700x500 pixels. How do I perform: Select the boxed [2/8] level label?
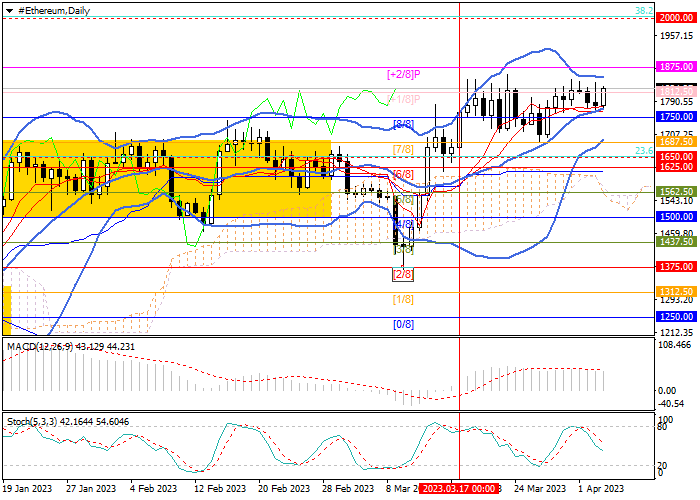[x=403, y=274]
